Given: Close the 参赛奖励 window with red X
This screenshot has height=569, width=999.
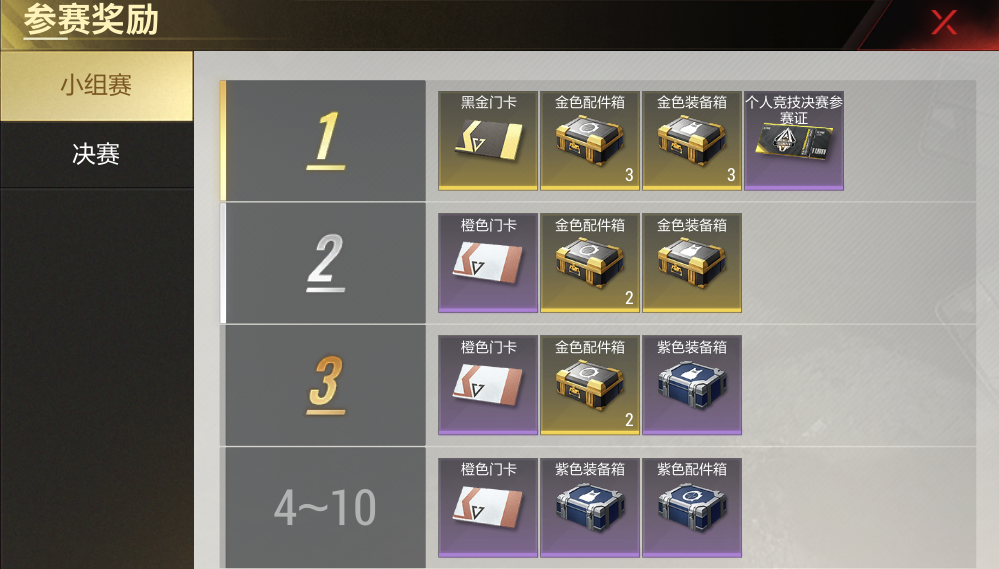Looking at the screenshot, I should tap(944, 22).
